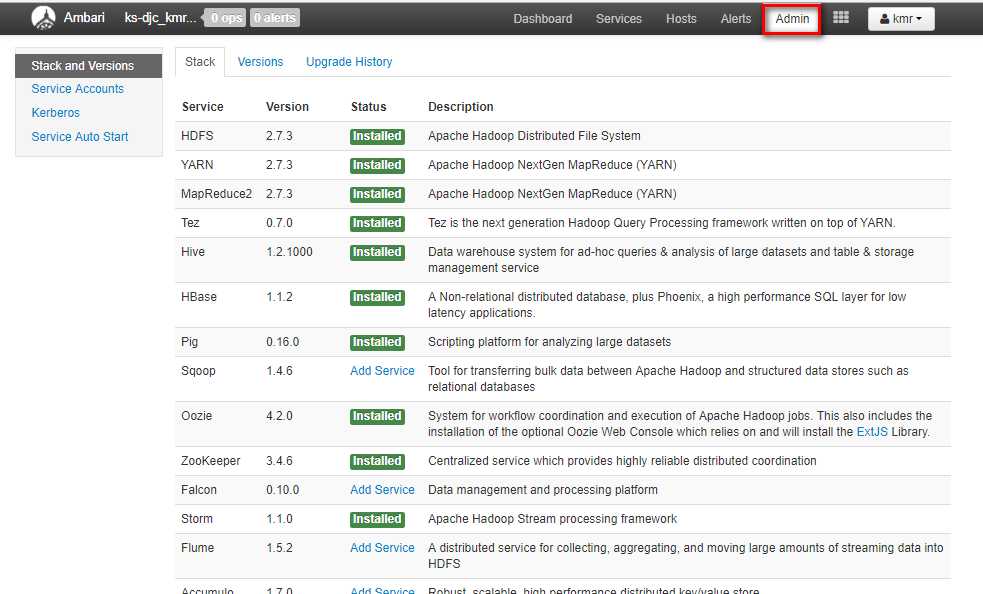The image size is (983, 594).
Task: Click the 0 ops badge
Action: pyautogui.click(x=226, y=18)
